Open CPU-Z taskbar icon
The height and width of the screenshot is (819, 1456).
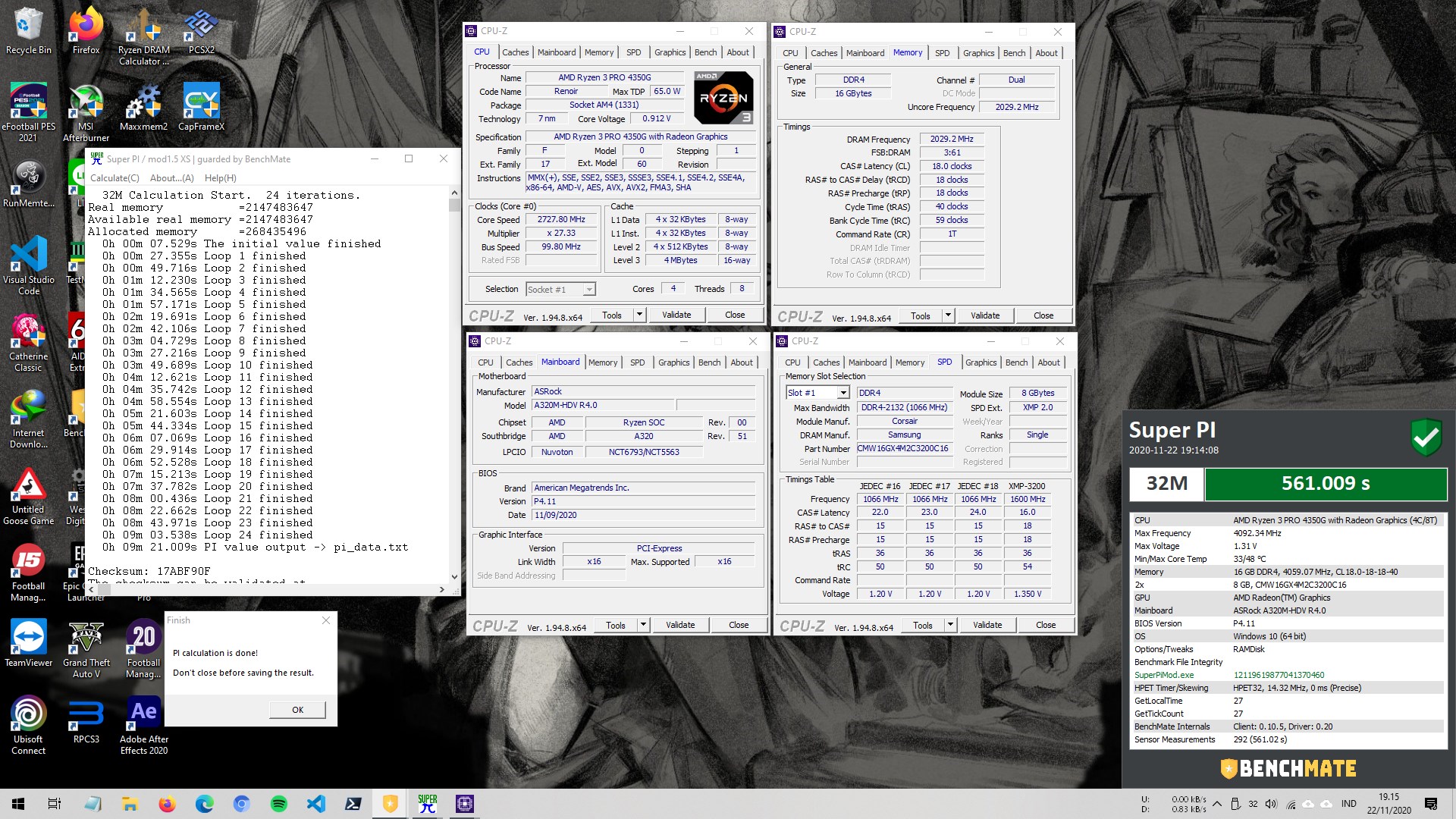[465, 804]
